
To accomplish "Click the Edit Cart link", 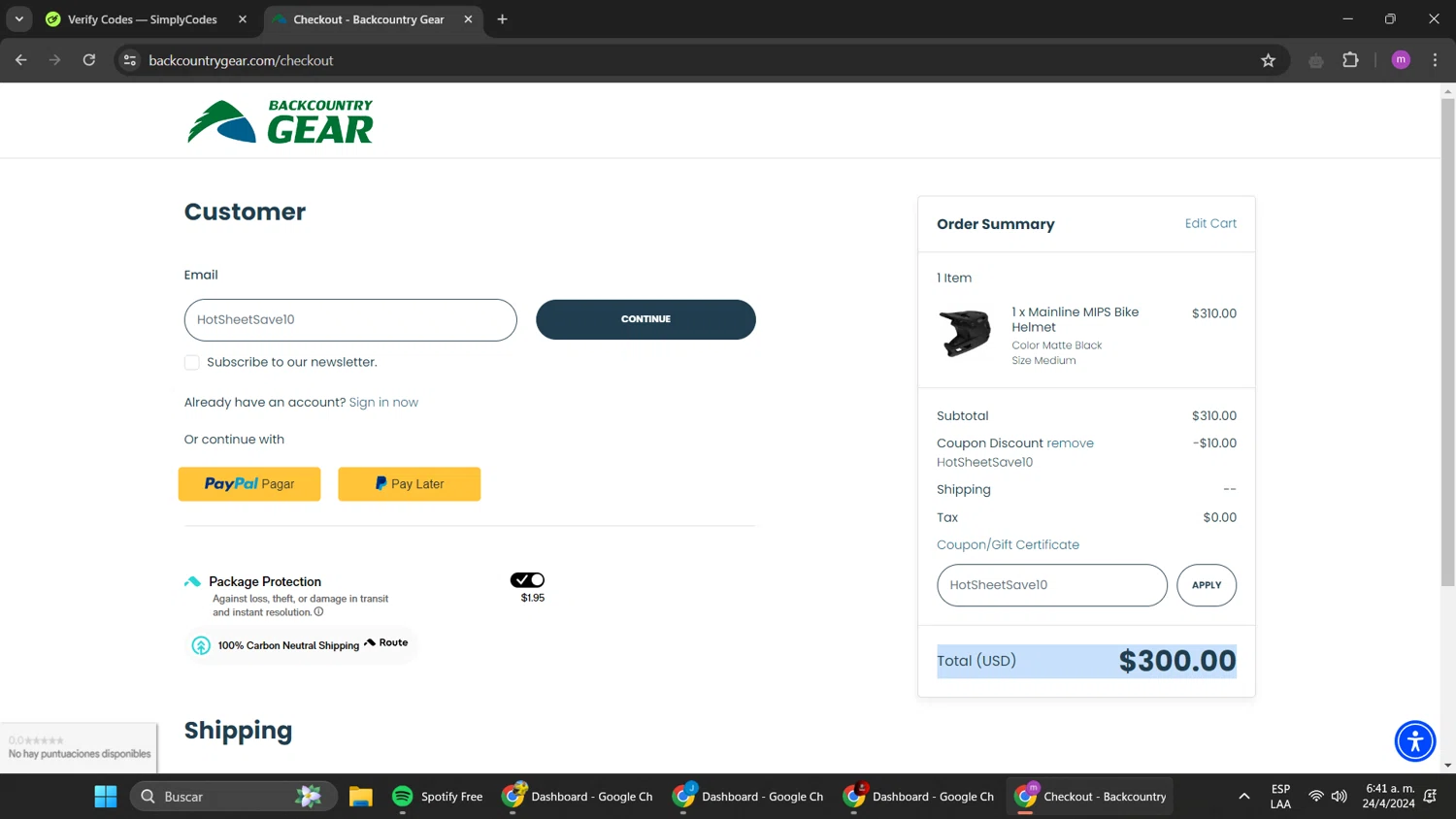I will 1210,223.
